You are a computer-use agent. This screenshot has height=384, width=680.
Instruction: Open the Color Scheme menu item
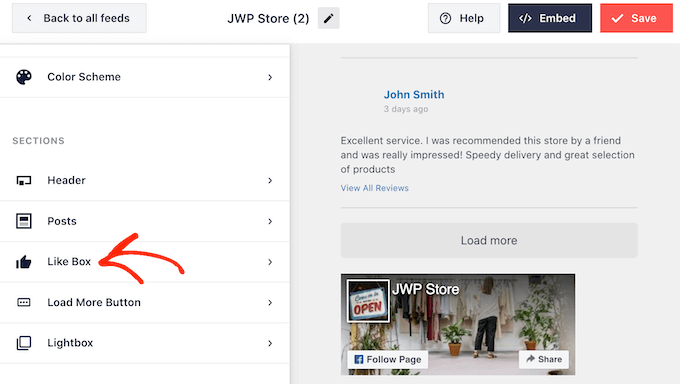[x=145, y=77]
